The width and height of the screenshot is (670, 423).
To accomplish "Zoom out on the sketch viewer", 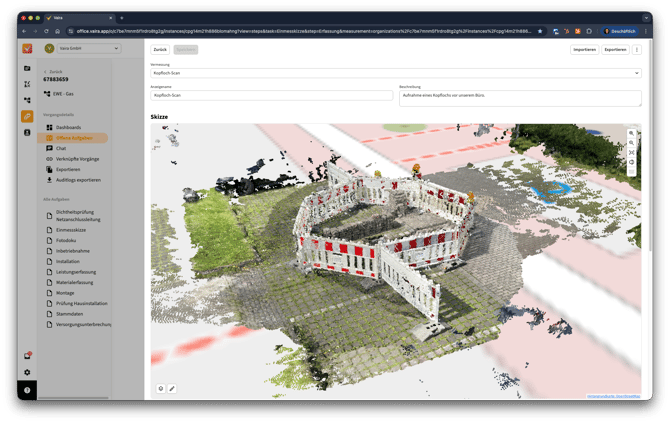I will 631,143.
